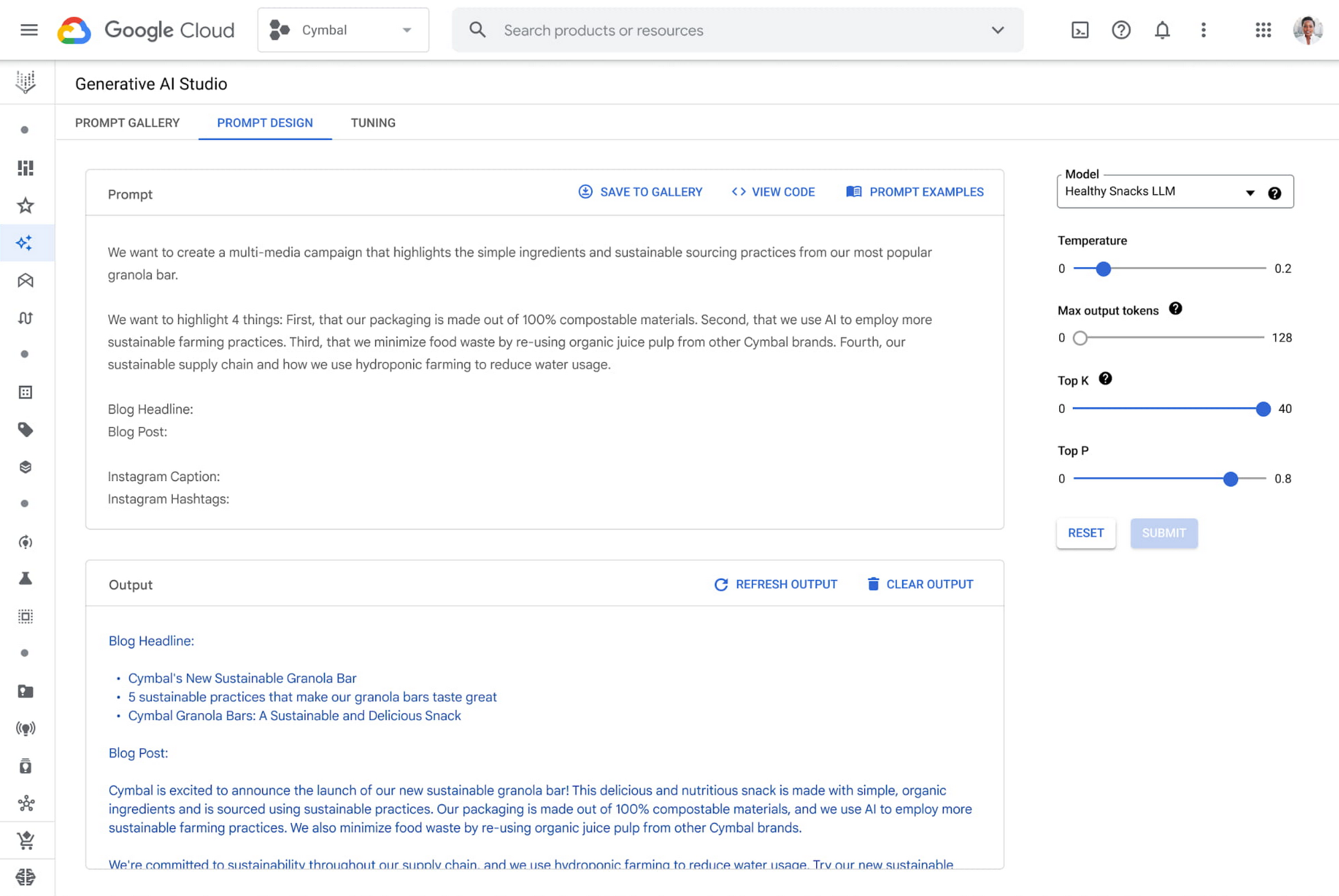The image size is (1339, 896).
Task: Click the Top K slider handle
Action: (1263, 409)
